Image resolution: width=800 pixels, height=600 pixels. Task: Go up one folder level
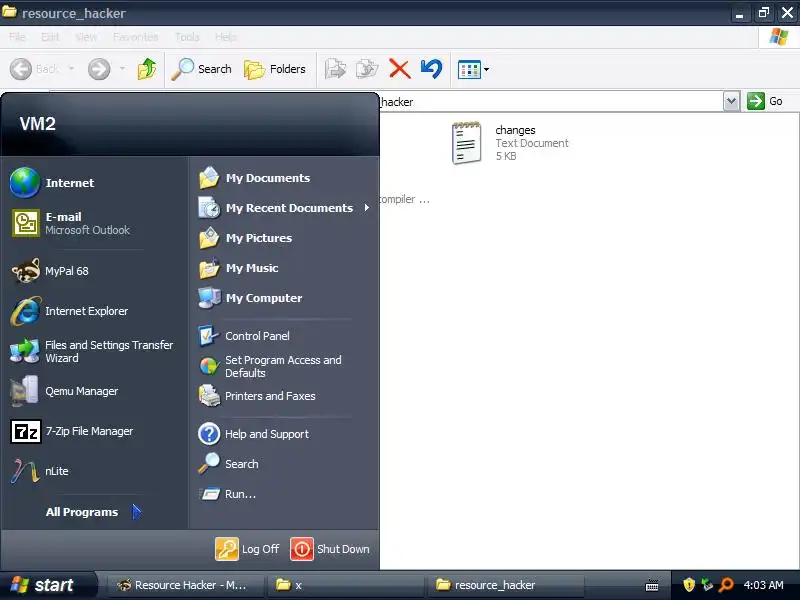[146, 69]
